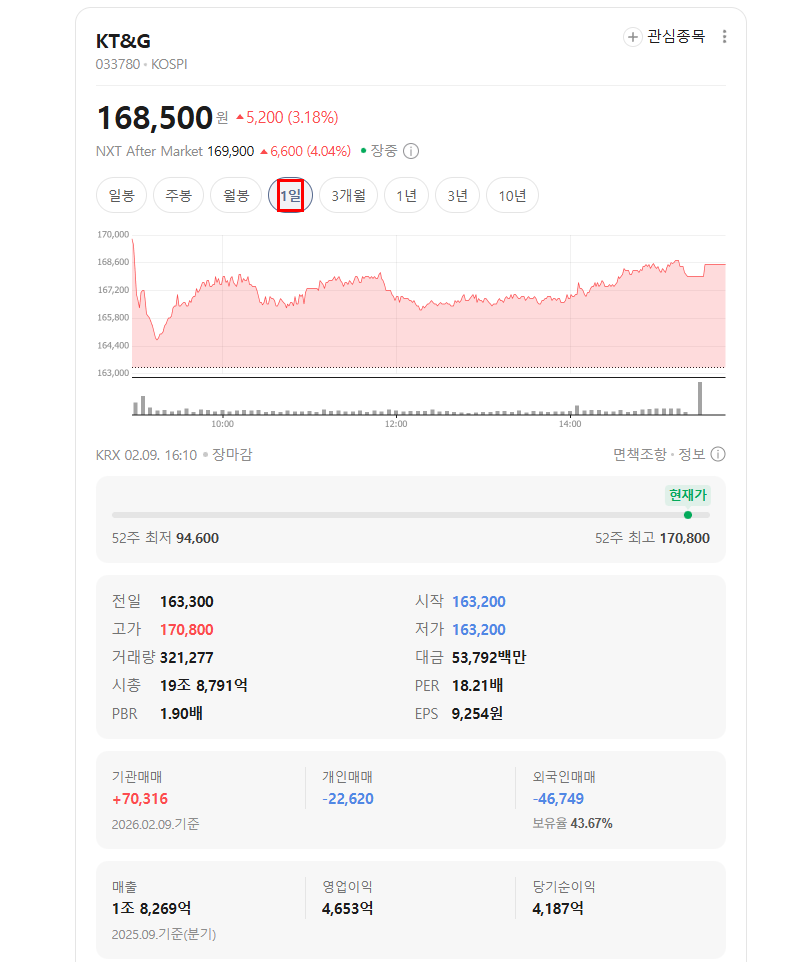Open the three-dot more options menu
Viewport: 803px width, 962px height.
724,37
